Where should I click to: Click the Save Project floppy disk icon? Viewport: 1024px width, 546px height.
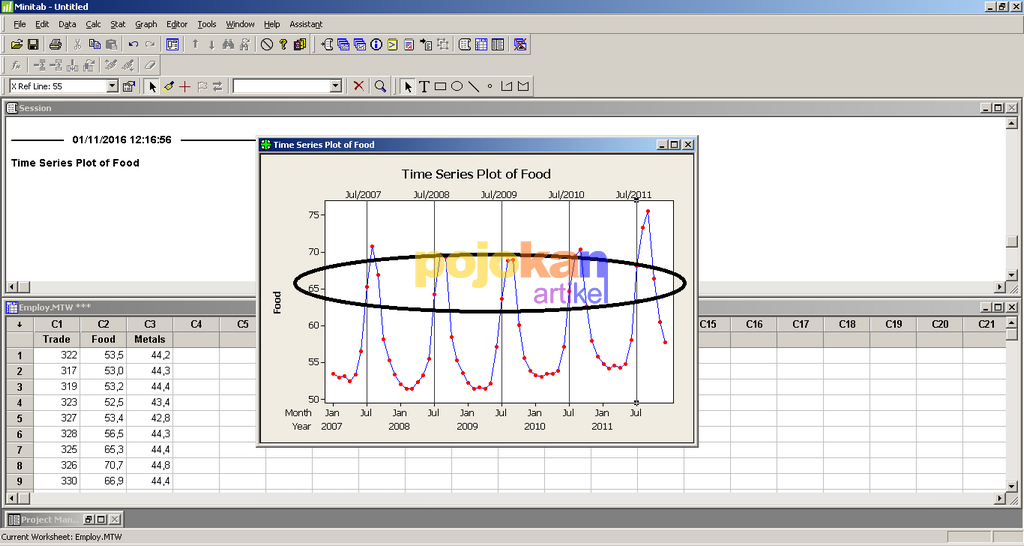pos(33,44)
